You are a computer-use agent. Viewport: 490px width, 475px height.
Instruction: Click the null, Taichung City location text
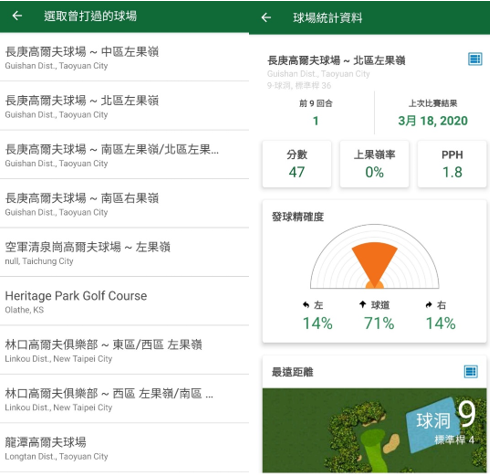(39, 261)
